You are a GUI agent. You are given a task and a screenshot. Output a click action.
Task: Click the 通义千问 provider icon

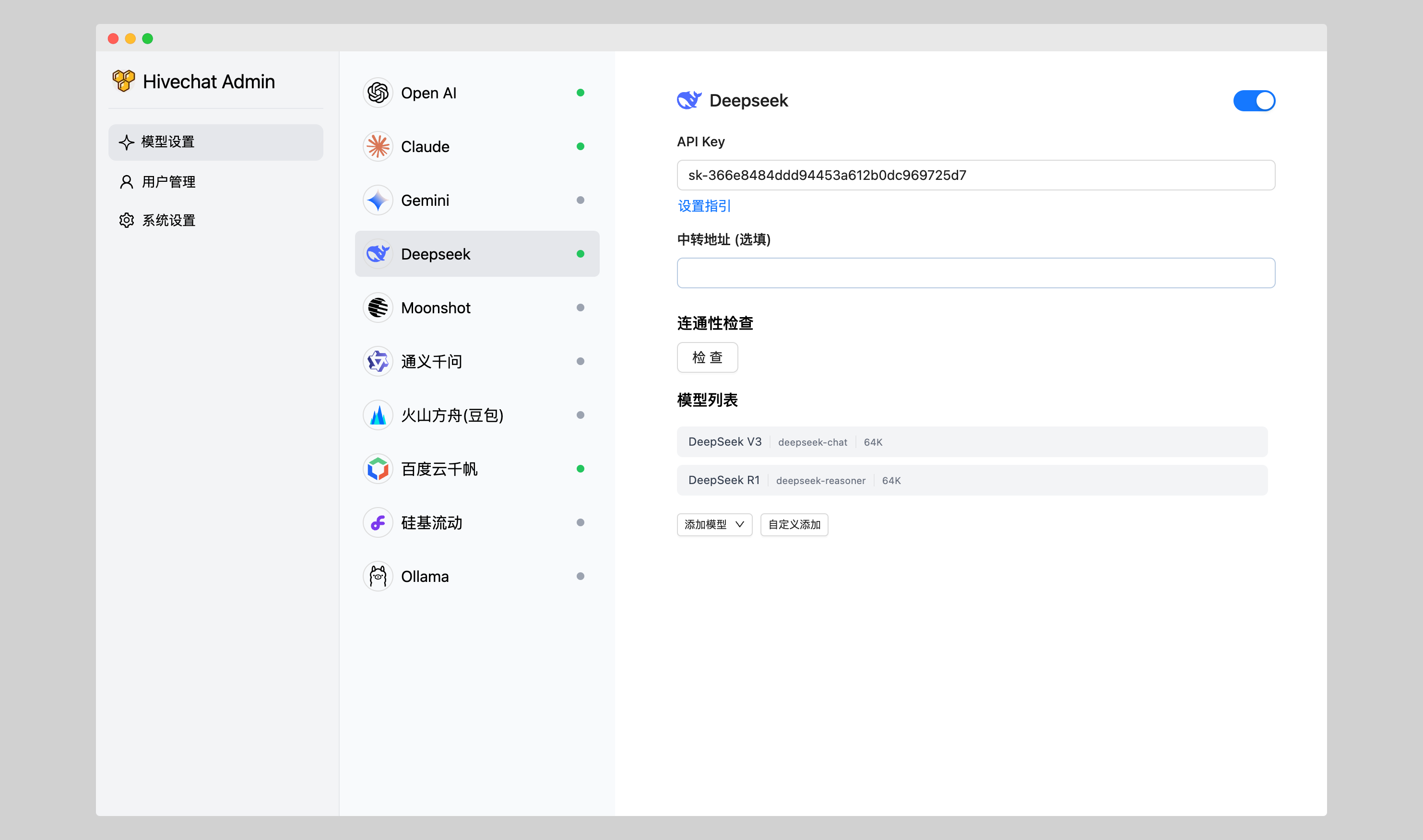click(x=378, y=362)
